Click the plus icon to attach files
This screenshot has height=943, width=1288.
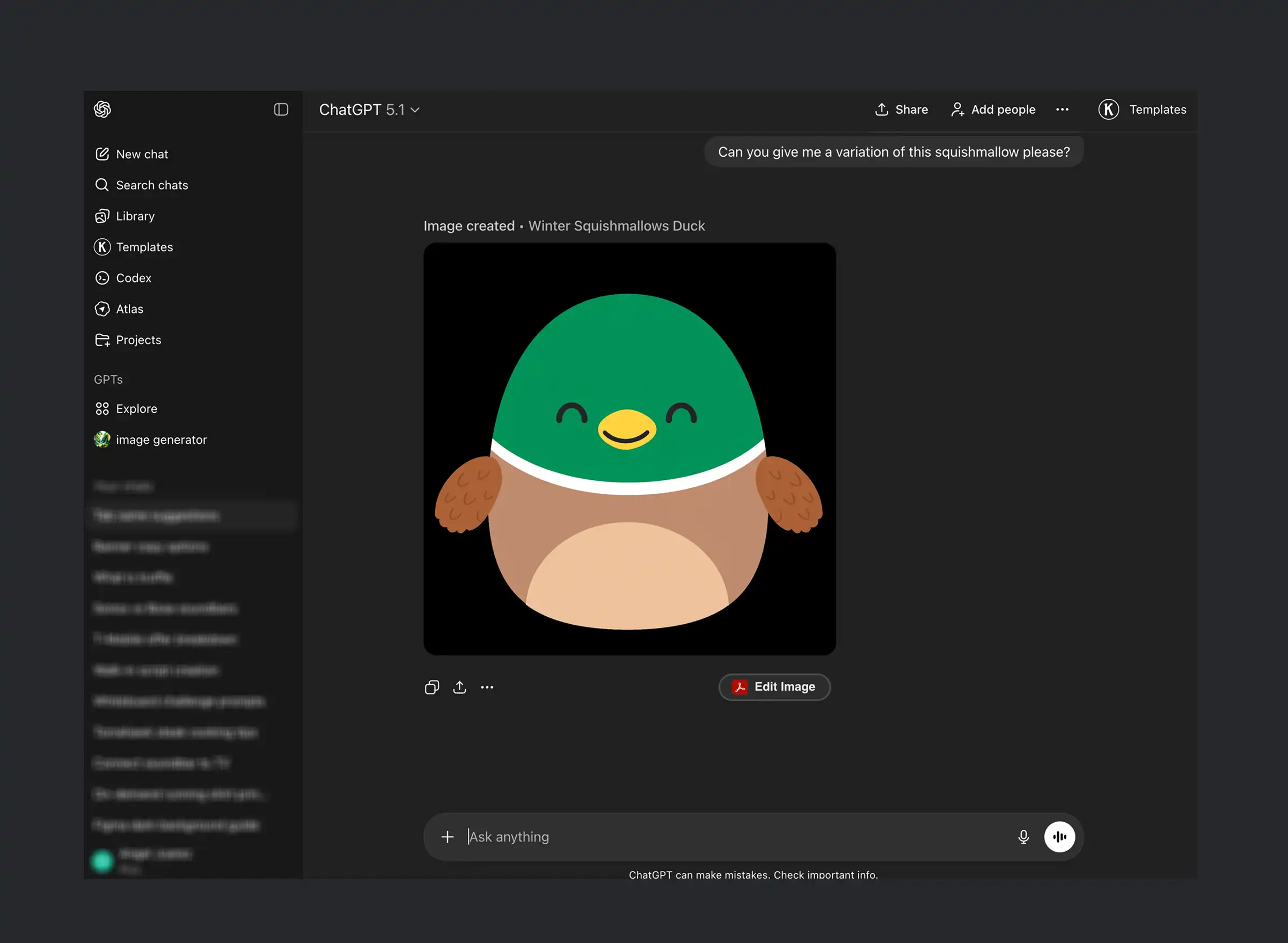coord(448,837)
